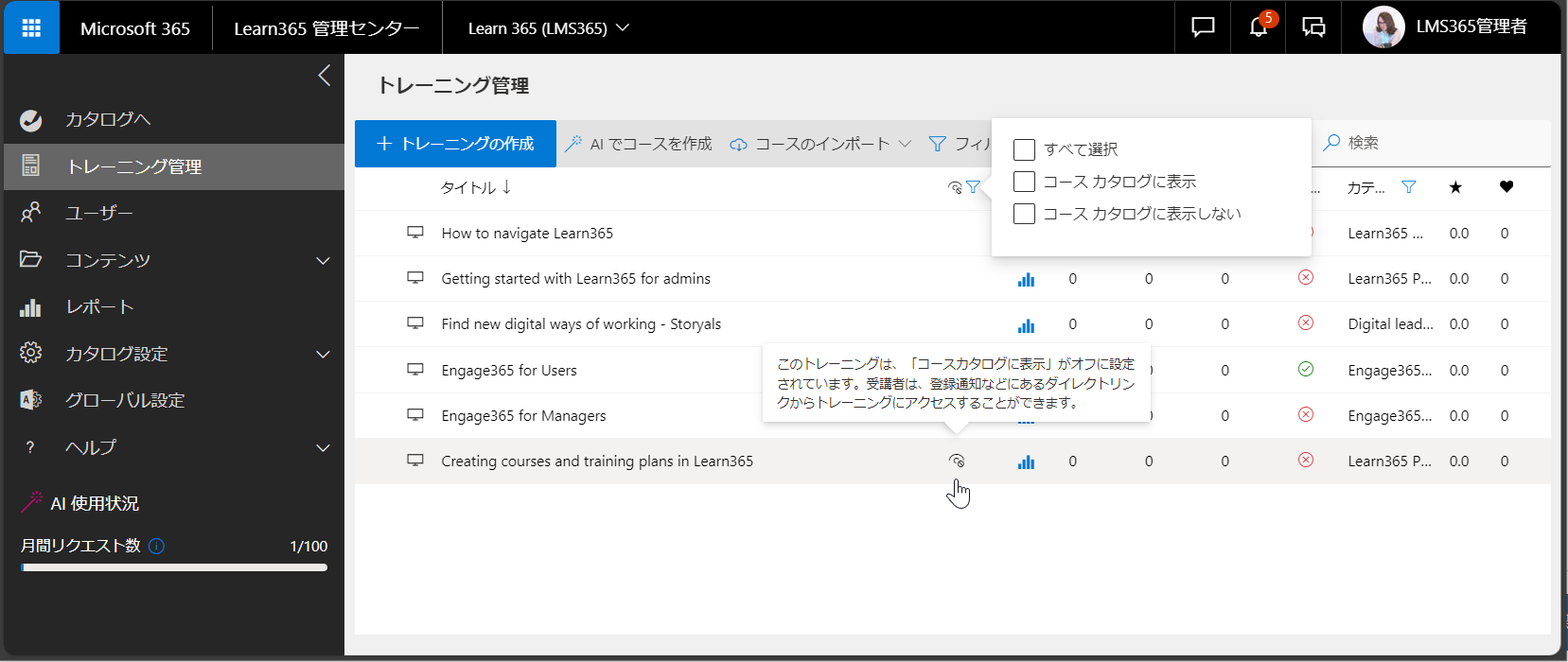This screenshot has height=662, width=1568.
Task: Open the Learn365 管理センター header link
Action: click(x=326, y=28)
